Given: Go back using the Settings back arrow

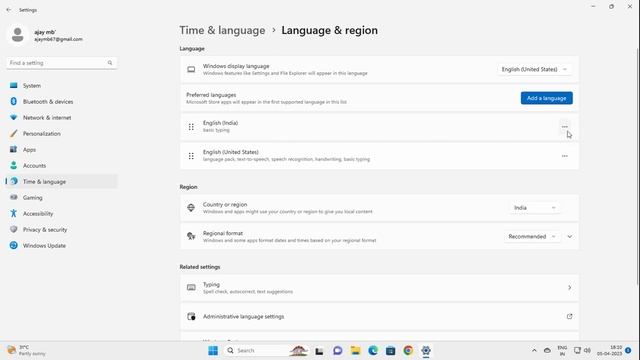Looking at the screenshot, I should 9,10.
